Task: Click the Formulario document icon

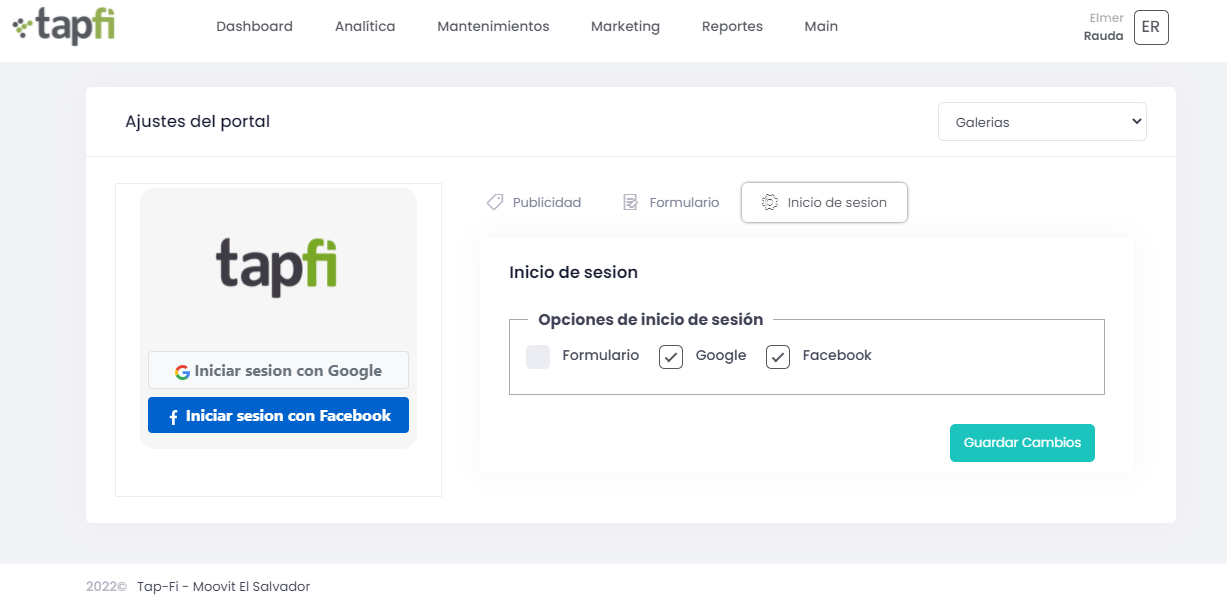Action: point(630,201)
